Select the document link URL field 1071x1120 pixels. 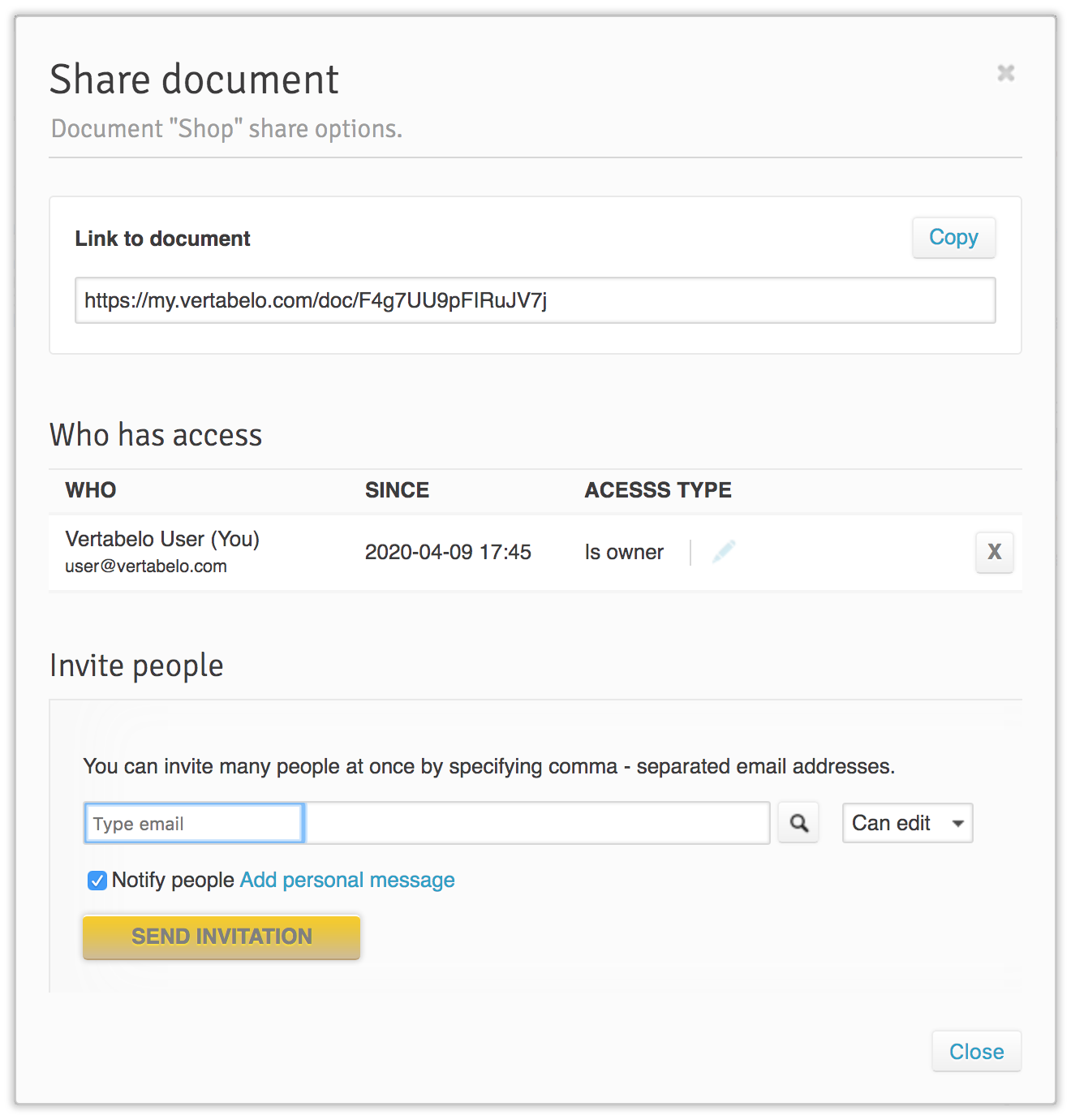(x=535, y=300)
